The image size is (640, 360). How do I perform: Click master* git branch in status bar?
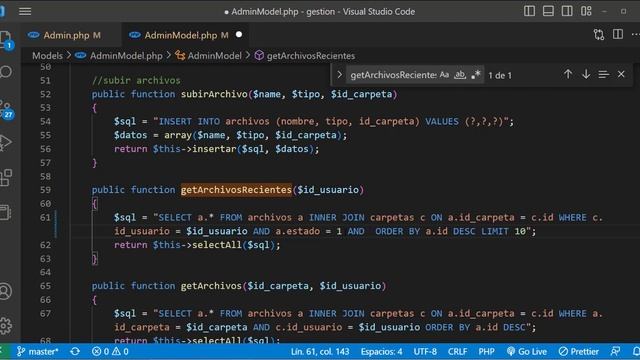pos(38,351)
